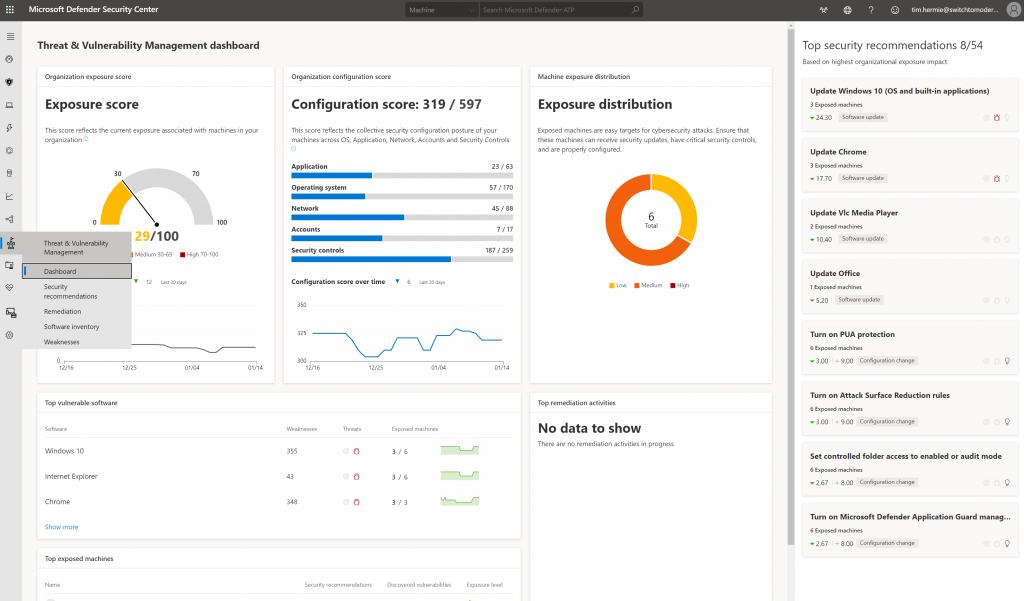Open the Turn on PUA protection recommendation
This screenshot has width=1024, height=601.
click(910, 348)
